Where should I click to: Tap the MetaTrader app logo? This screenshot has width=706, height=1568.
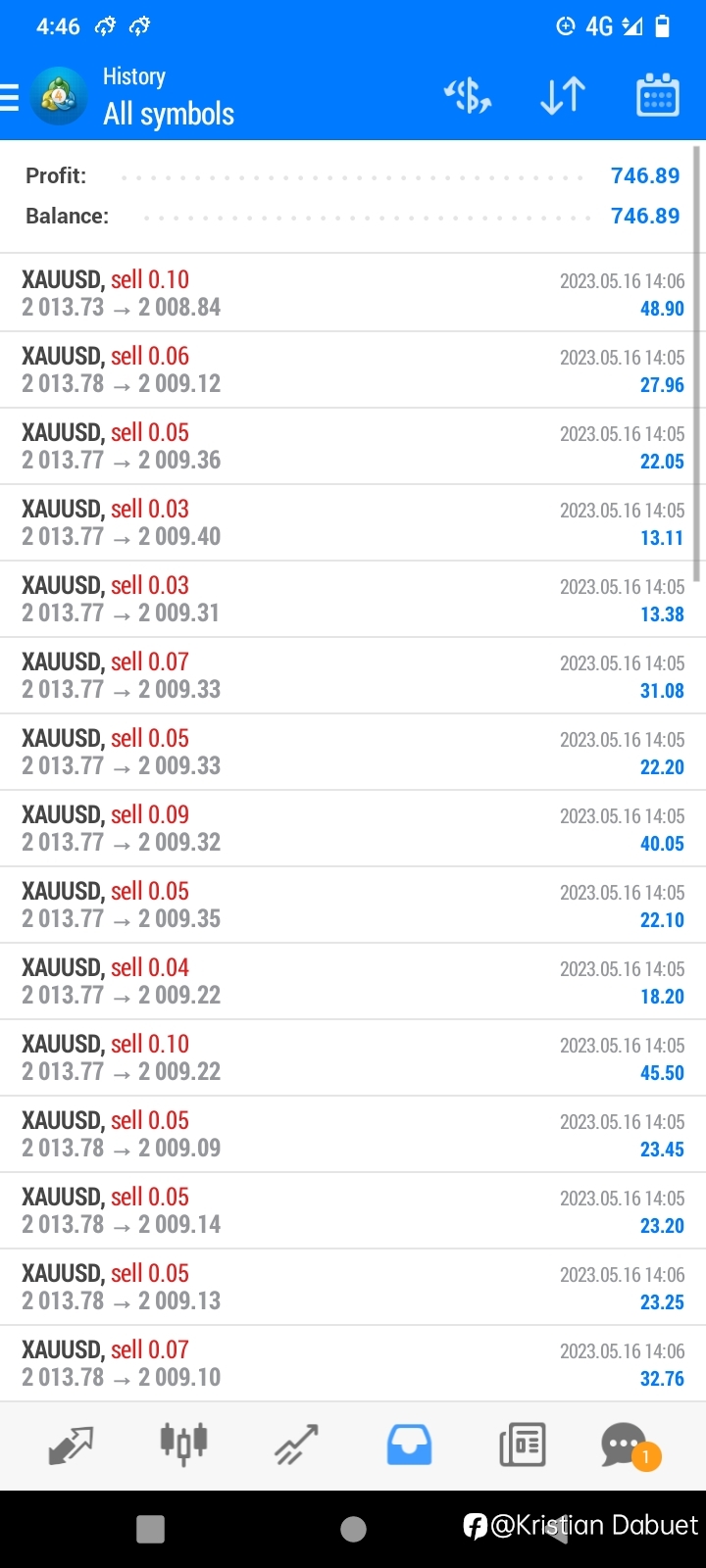pos(58,97)
